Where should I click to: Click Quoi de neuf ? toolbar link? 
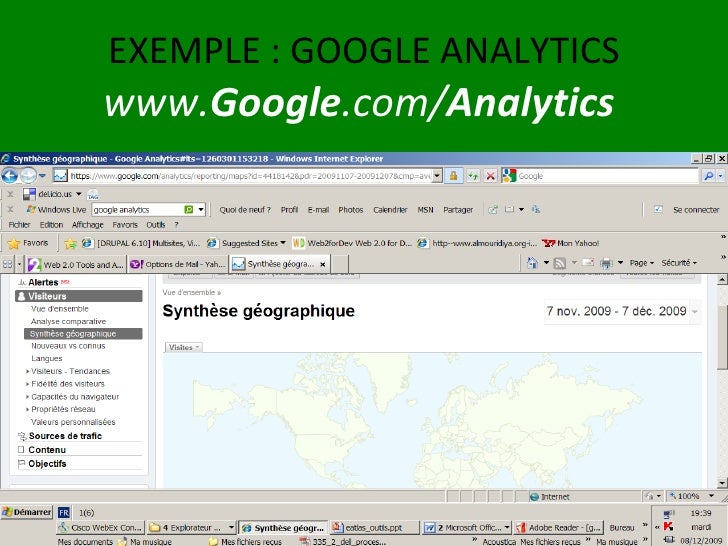point(245,210)
